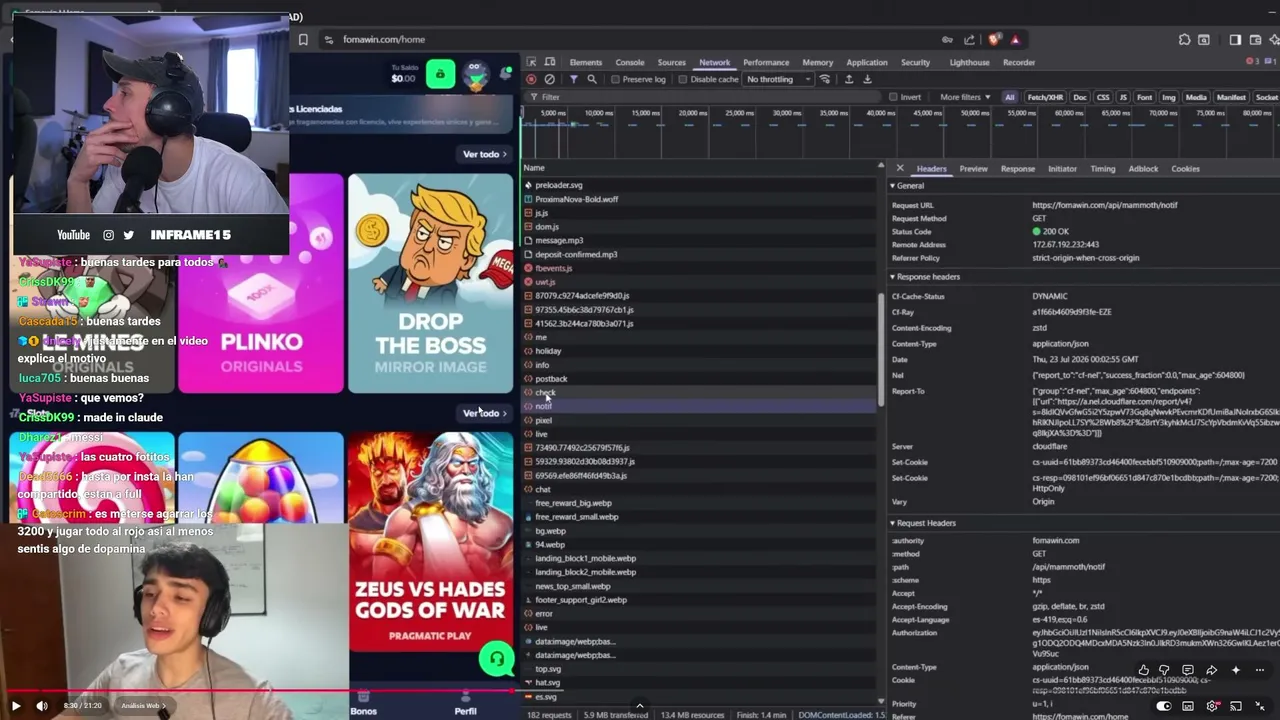This screenshot has height=720, width=1280.
Task: Open the Brave Shields lion icon
Action: (x=994, y=40)
